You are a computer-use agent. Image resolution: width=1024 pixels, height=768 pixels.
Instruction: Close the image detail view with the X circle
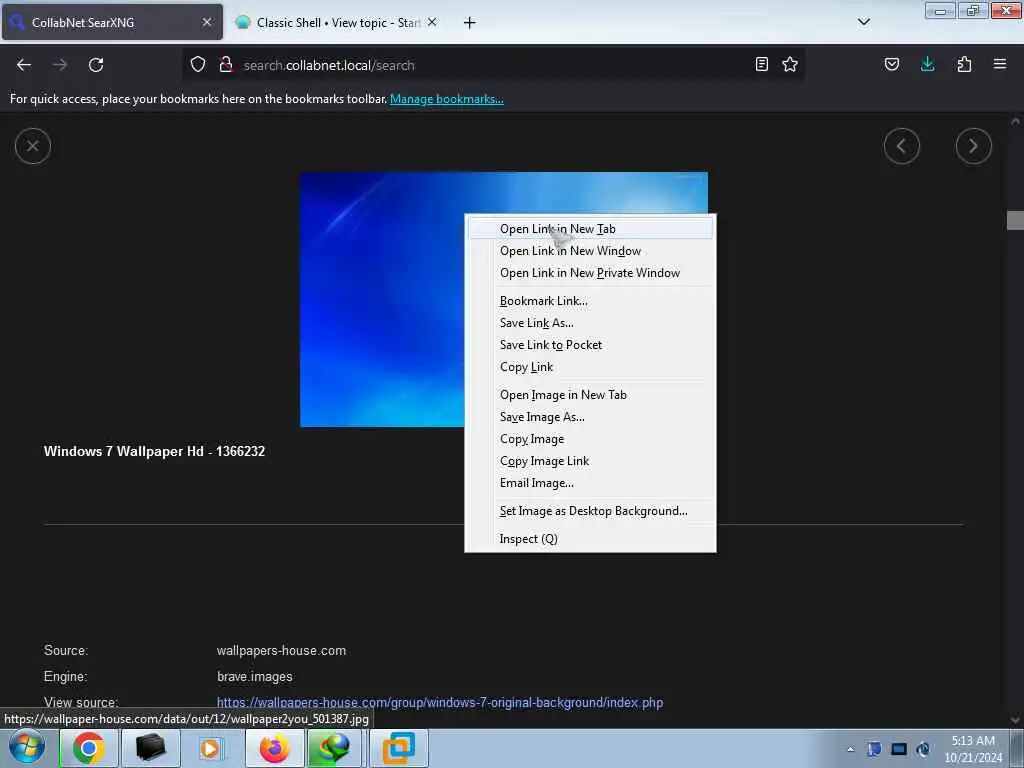[33, 146]
